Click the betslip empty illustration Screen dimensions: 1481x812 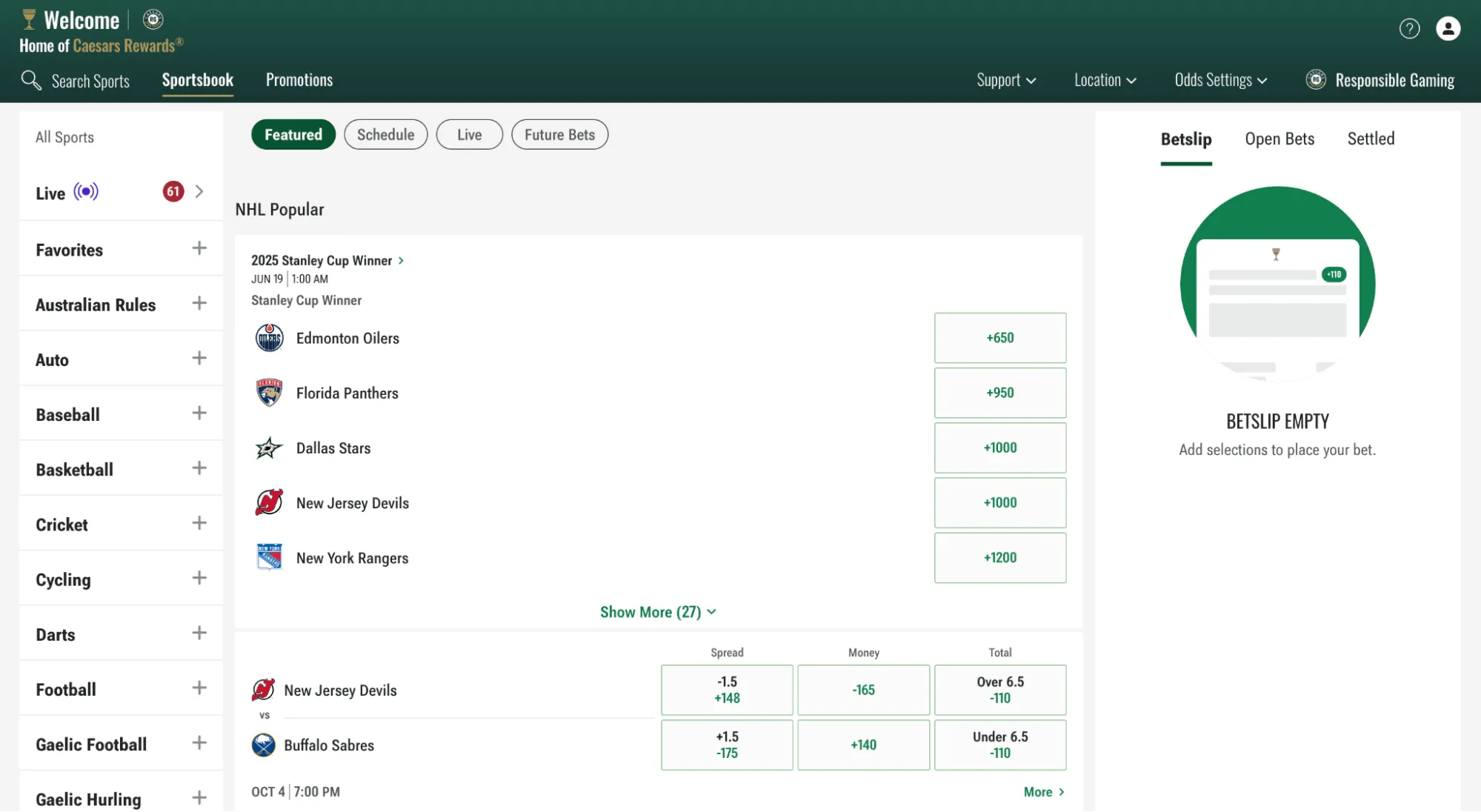tap(1277, 284)
